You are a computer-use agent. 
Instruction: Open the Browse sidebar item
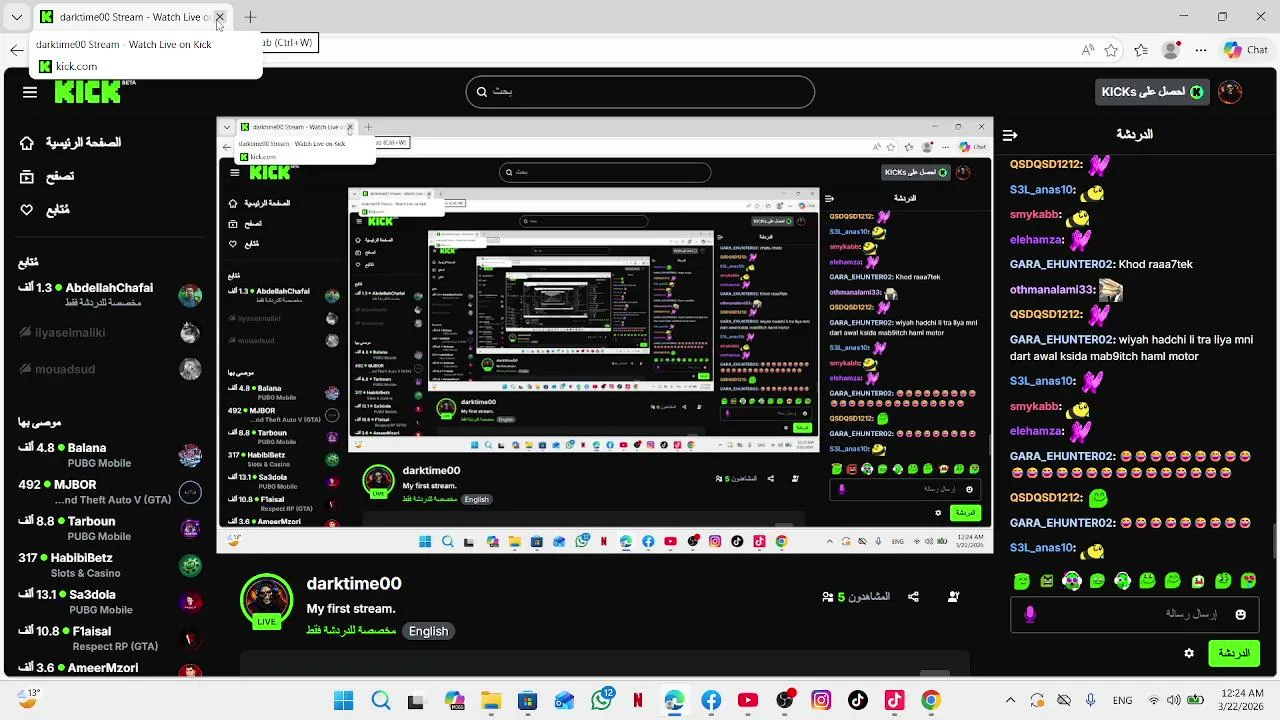coord(60,176)
